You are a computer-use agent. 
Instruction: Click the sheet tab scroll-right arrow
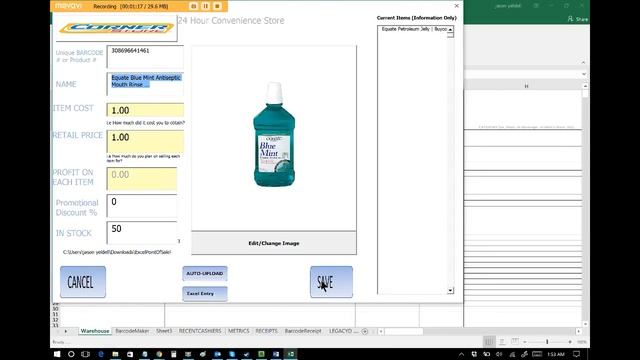click(66, 331)
